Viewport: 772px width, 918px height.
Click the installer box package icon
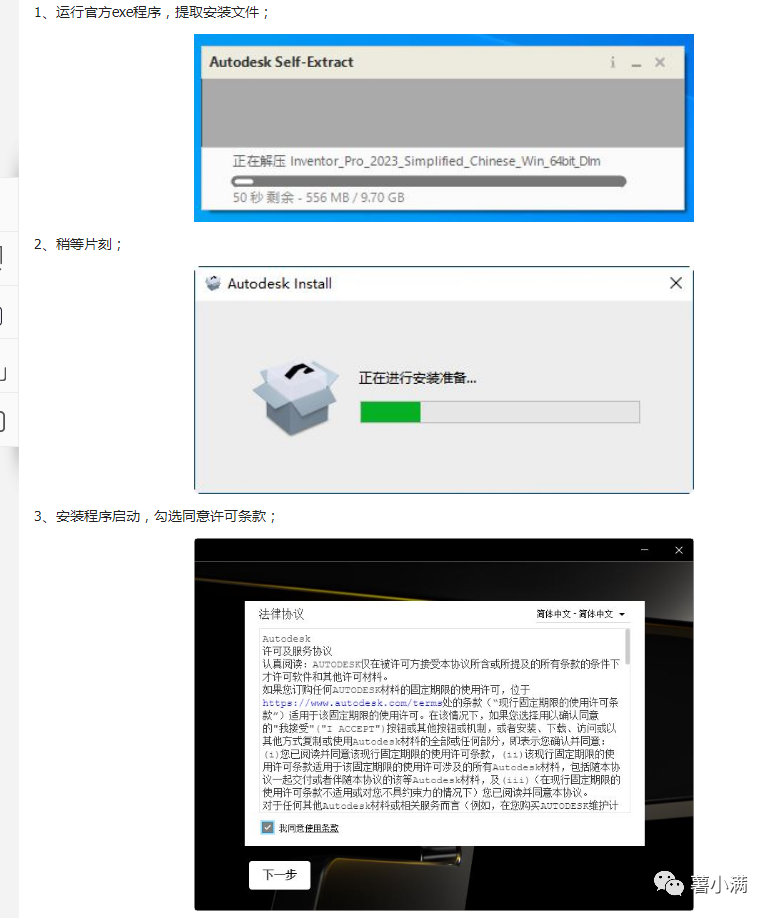click(296, 397)
